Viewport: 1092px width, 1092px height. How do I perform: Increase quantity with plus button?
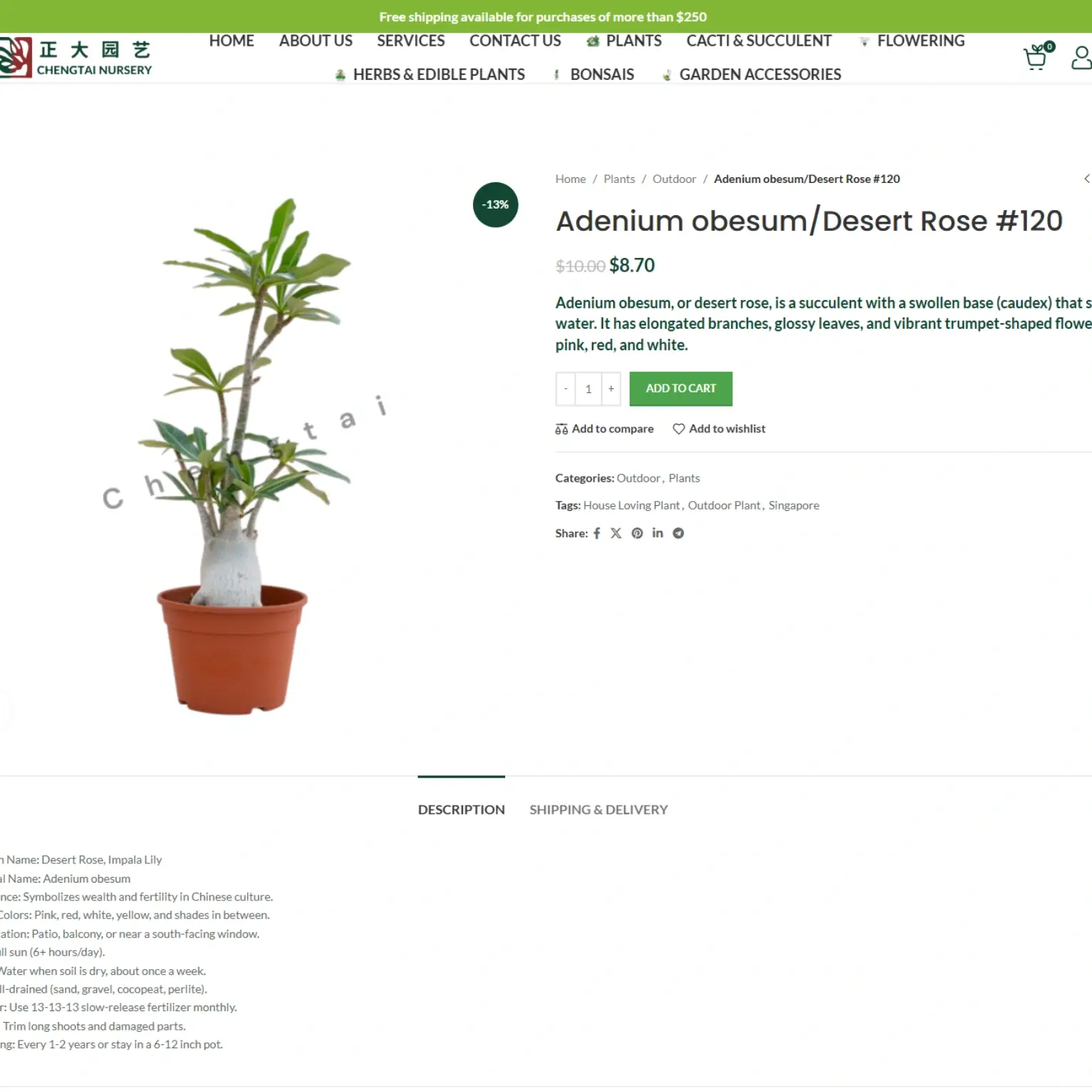pyautogui.click(x=611, y=389)
